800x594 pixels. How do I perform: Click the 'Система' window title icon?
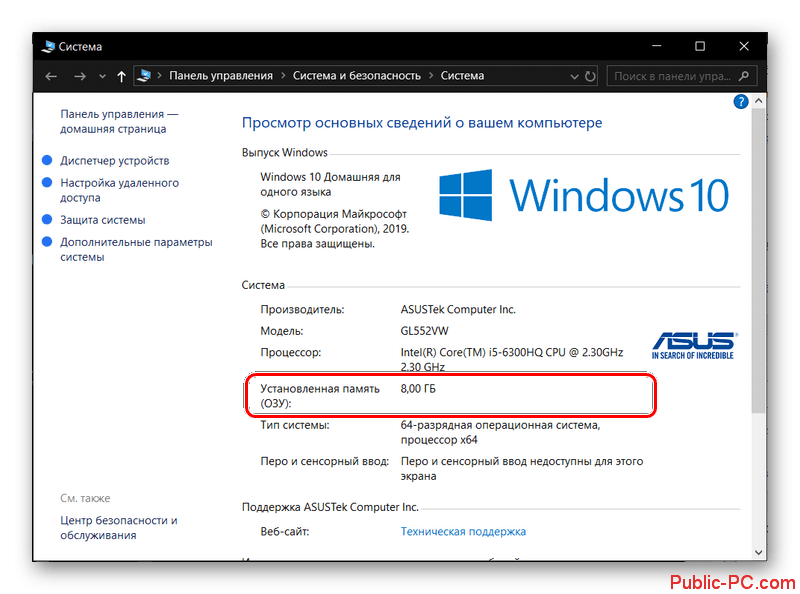(x=48, y=46)
